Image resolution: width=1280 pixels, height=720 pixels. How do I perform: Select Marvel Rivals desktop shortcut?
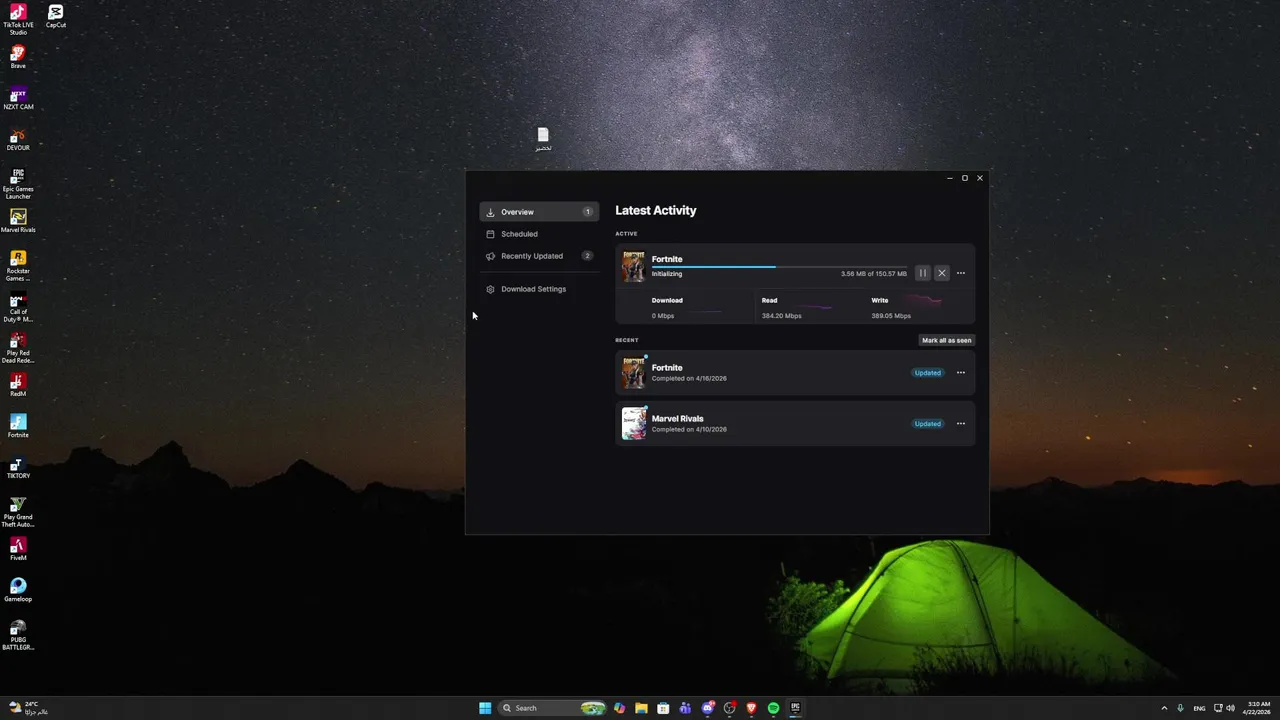click(18, 221)
